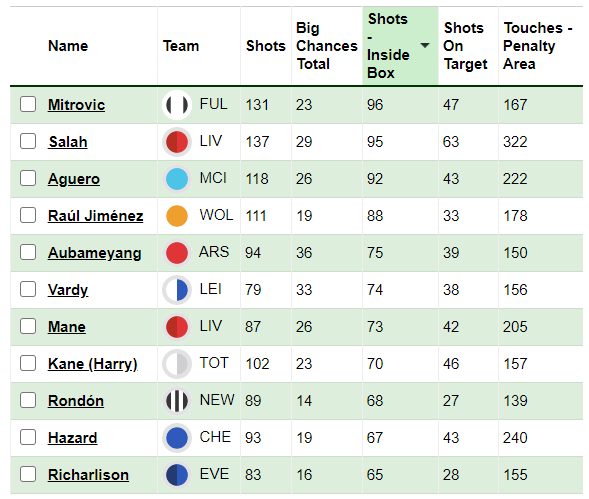Open Salah's player link
Image resolution: width=589 pixels, height=499 pixels.
(68, 142)
